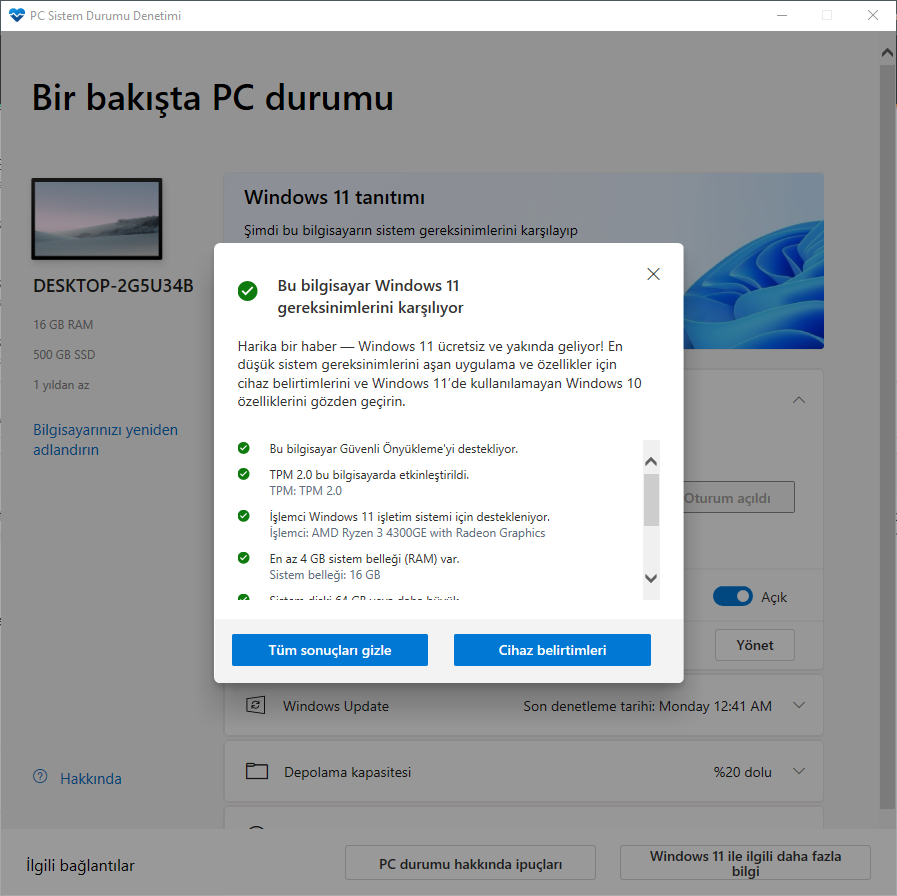Screen dimensions: 897x896
Task: Toggle the Açık switch off
Action: tap(733, 596)
